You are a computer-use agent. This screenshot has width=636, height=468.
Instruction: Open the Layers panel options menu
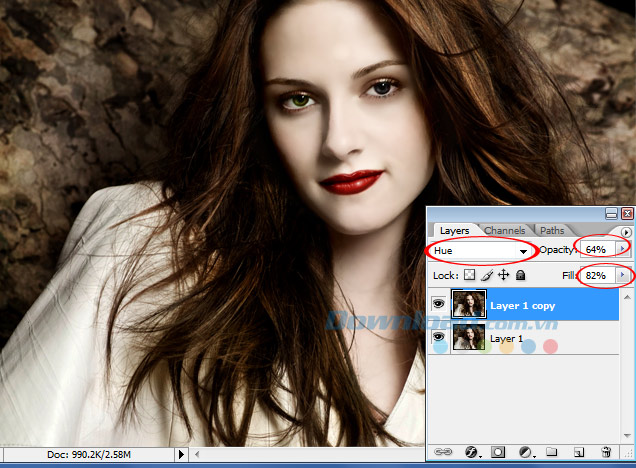pyautogui.click(x=626, y=232)
